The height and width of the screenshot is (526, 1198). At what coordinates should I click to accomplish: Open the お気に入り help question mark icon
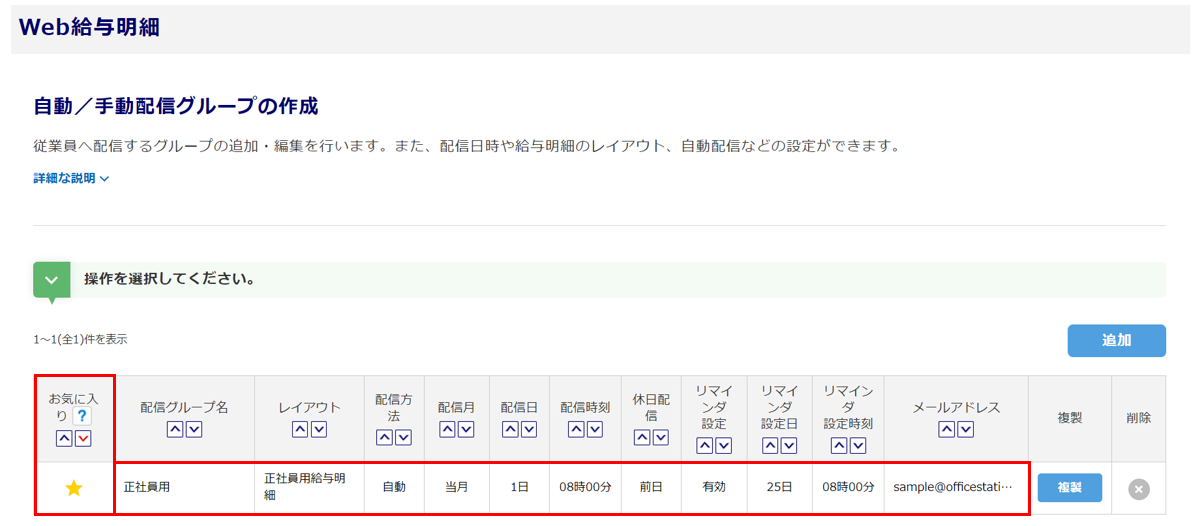[x=82, y=417]
